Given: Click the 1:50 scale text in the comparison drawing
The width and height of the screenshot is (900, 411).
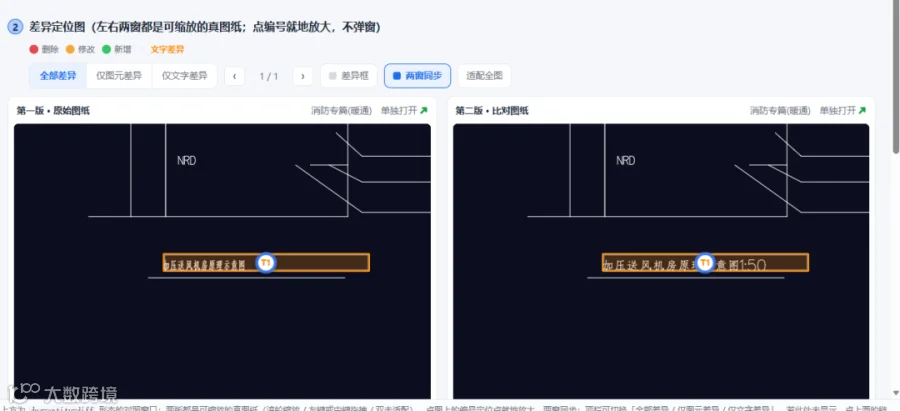Looking at the screenshot, I should pos(752,265).
